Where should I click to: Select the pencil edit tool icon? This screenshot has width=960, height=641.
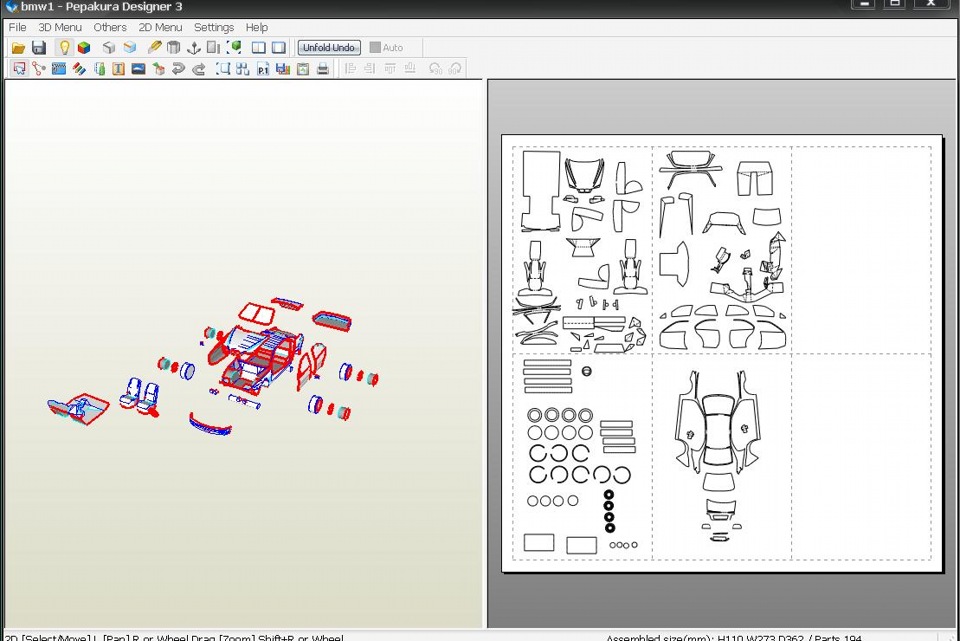pyautogui.click(x=154, y=48)
